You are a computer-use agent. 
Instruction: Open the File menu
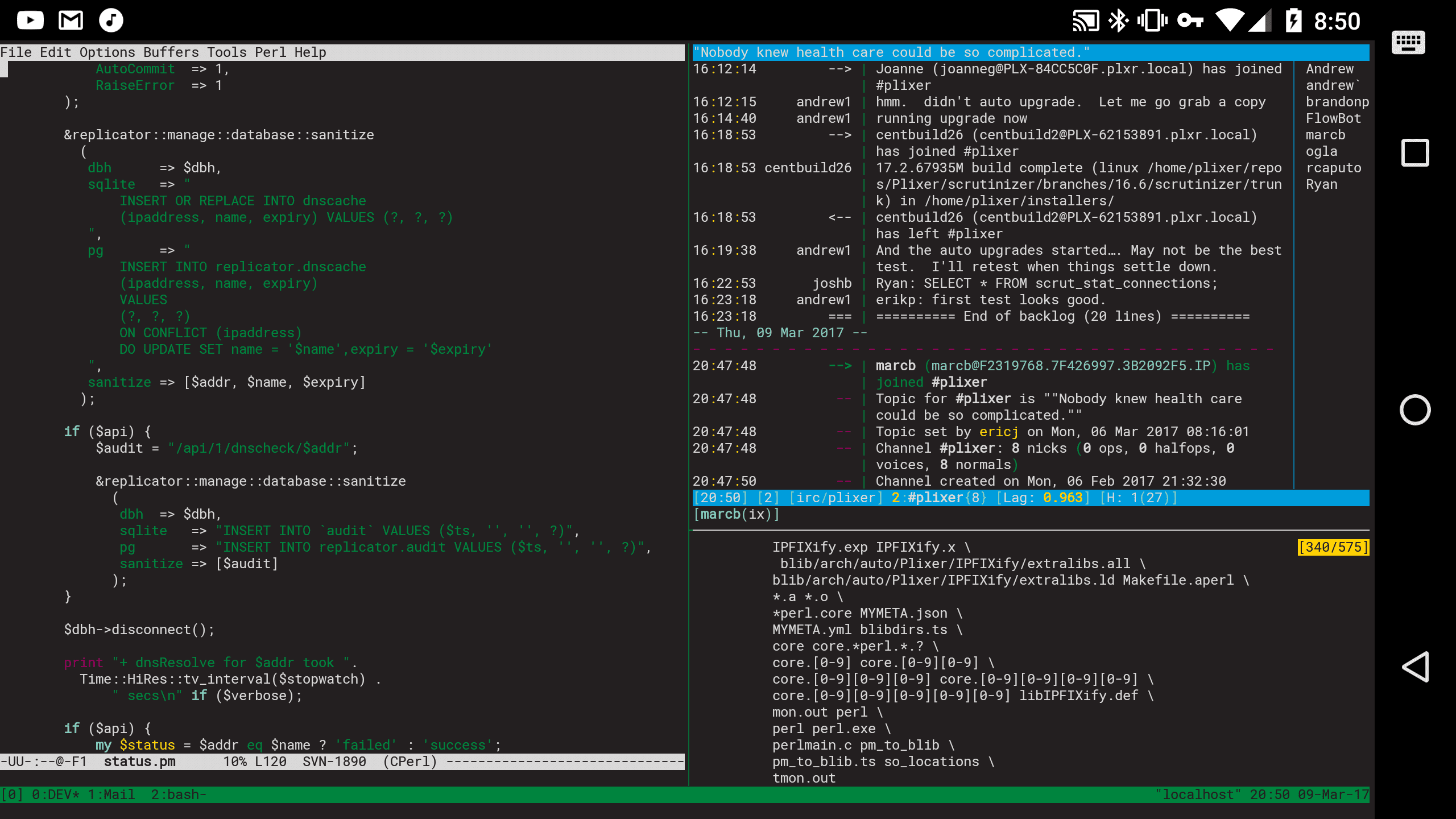point(15,52)
